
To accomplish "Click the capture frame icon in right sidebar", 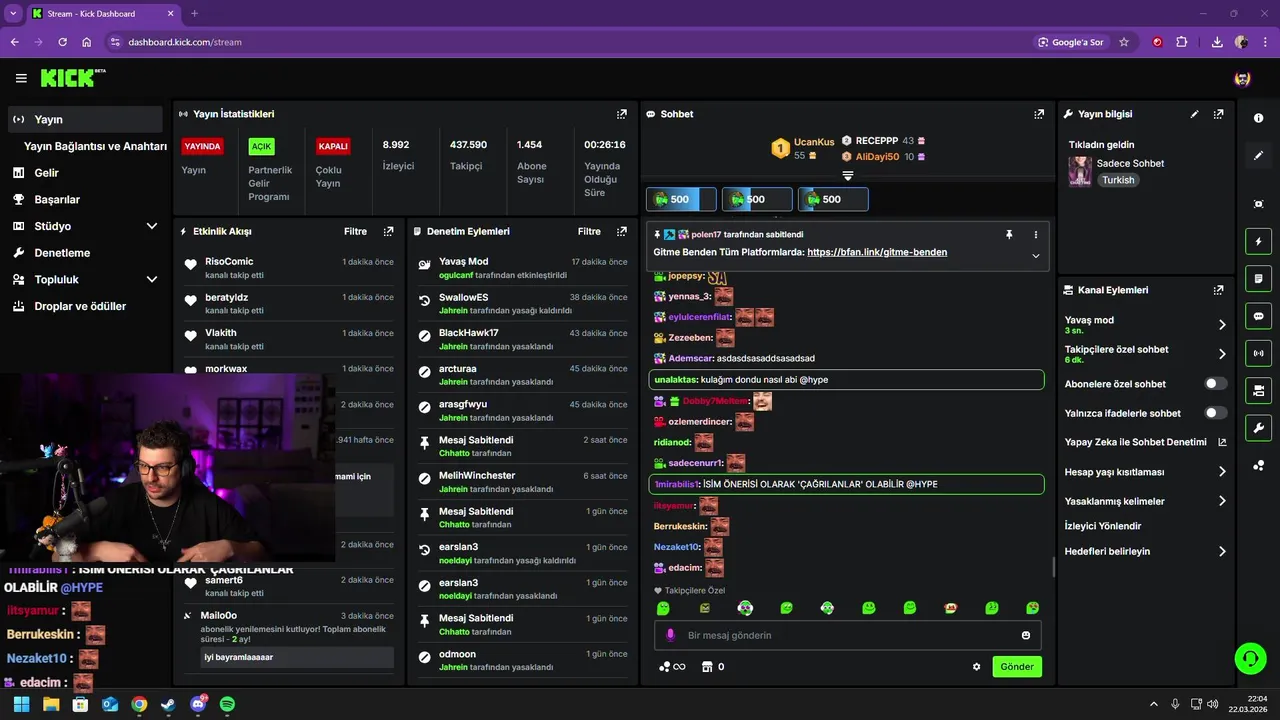I will (1258, 204).
